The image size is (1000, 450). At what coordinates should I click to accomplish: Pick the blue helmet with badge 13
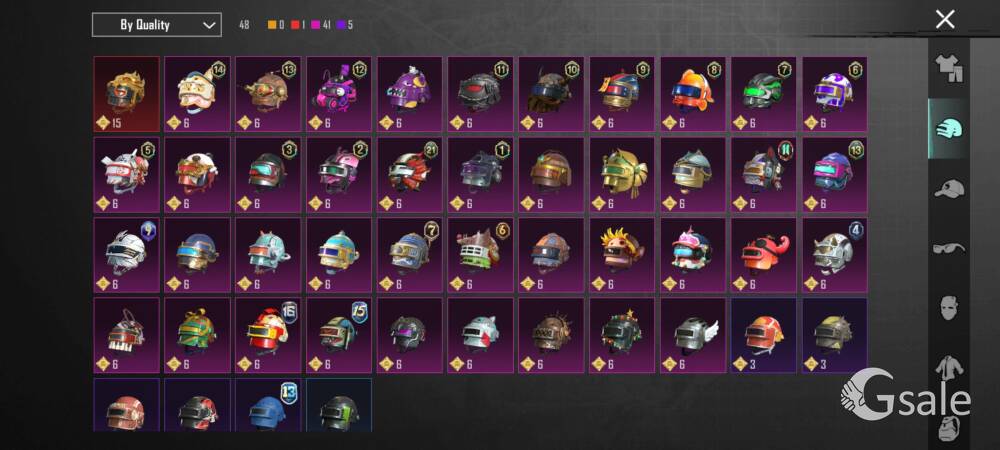point(268,405)
